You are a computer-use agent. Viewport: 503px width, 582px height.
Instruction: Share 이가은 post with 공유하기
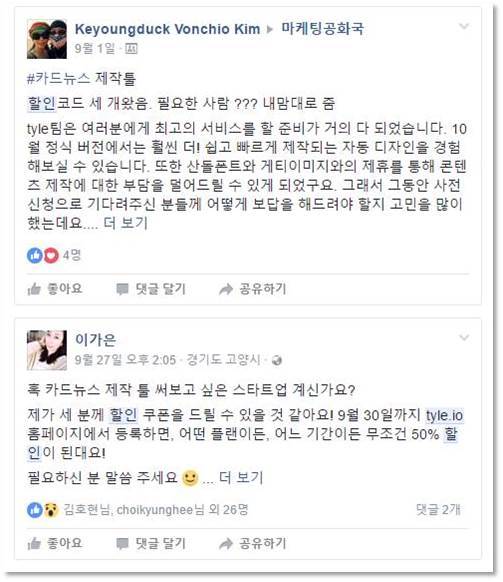click(x=253, y=543)
